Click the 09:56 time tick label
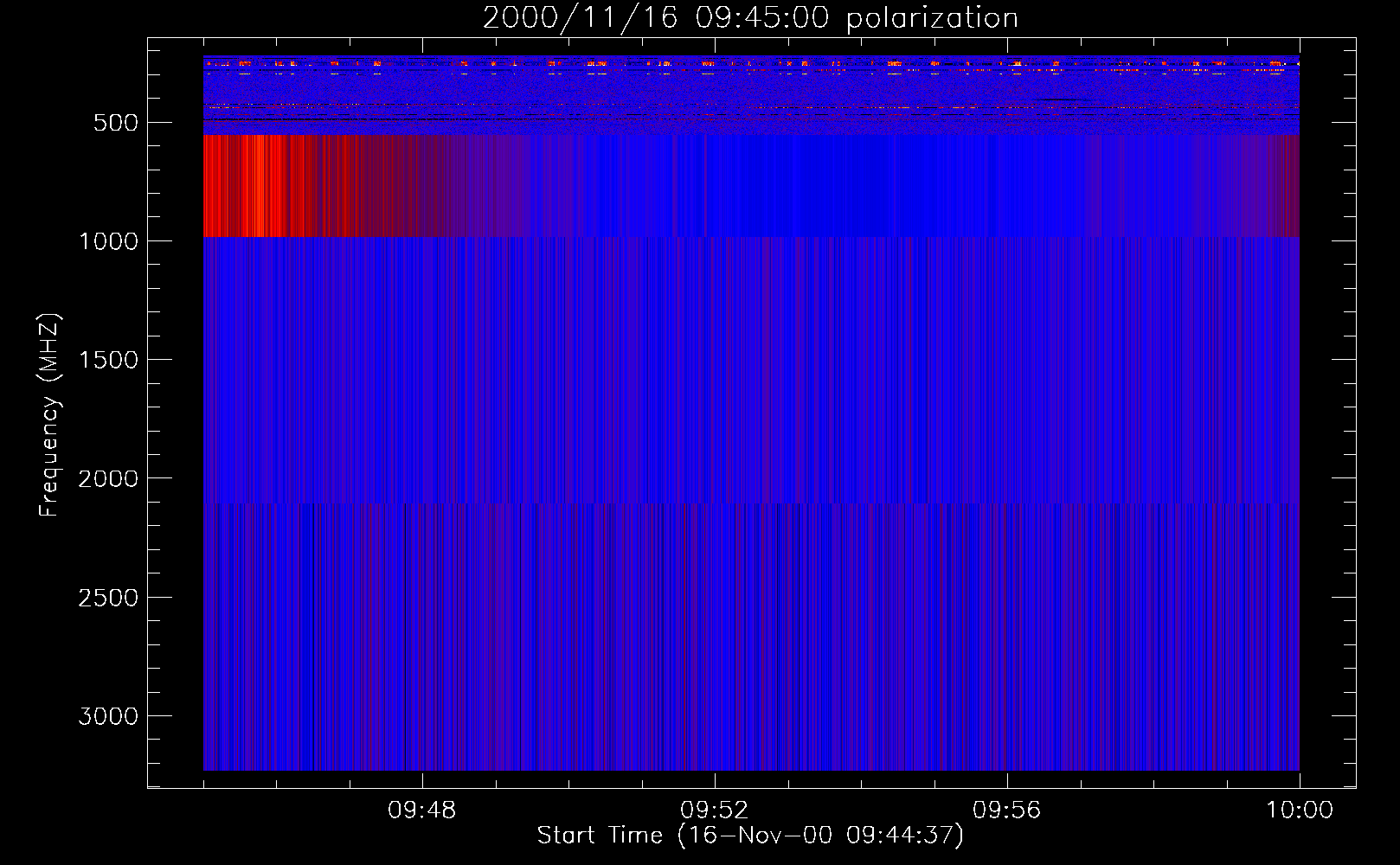The width and height of the screenshot is (1400, 865). click(x=1006, y=811)
